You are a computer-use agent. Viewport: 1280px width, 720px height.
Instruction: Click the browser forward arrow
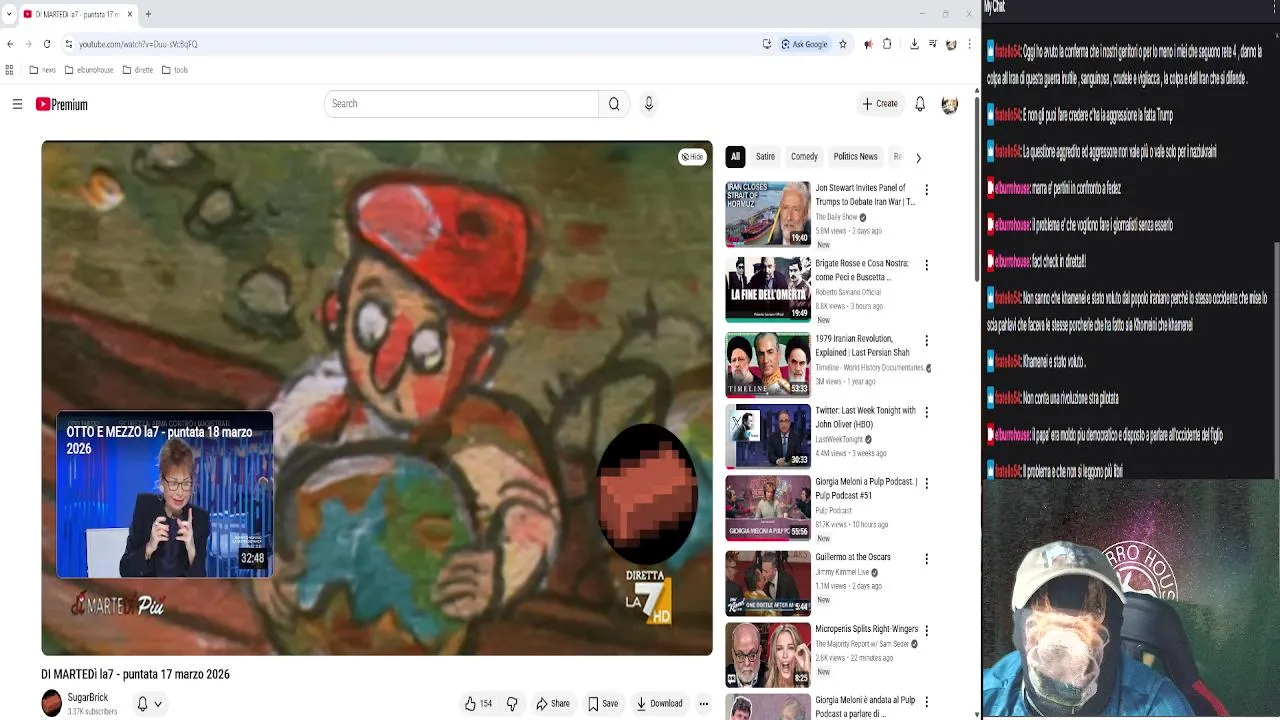[28, 44]
